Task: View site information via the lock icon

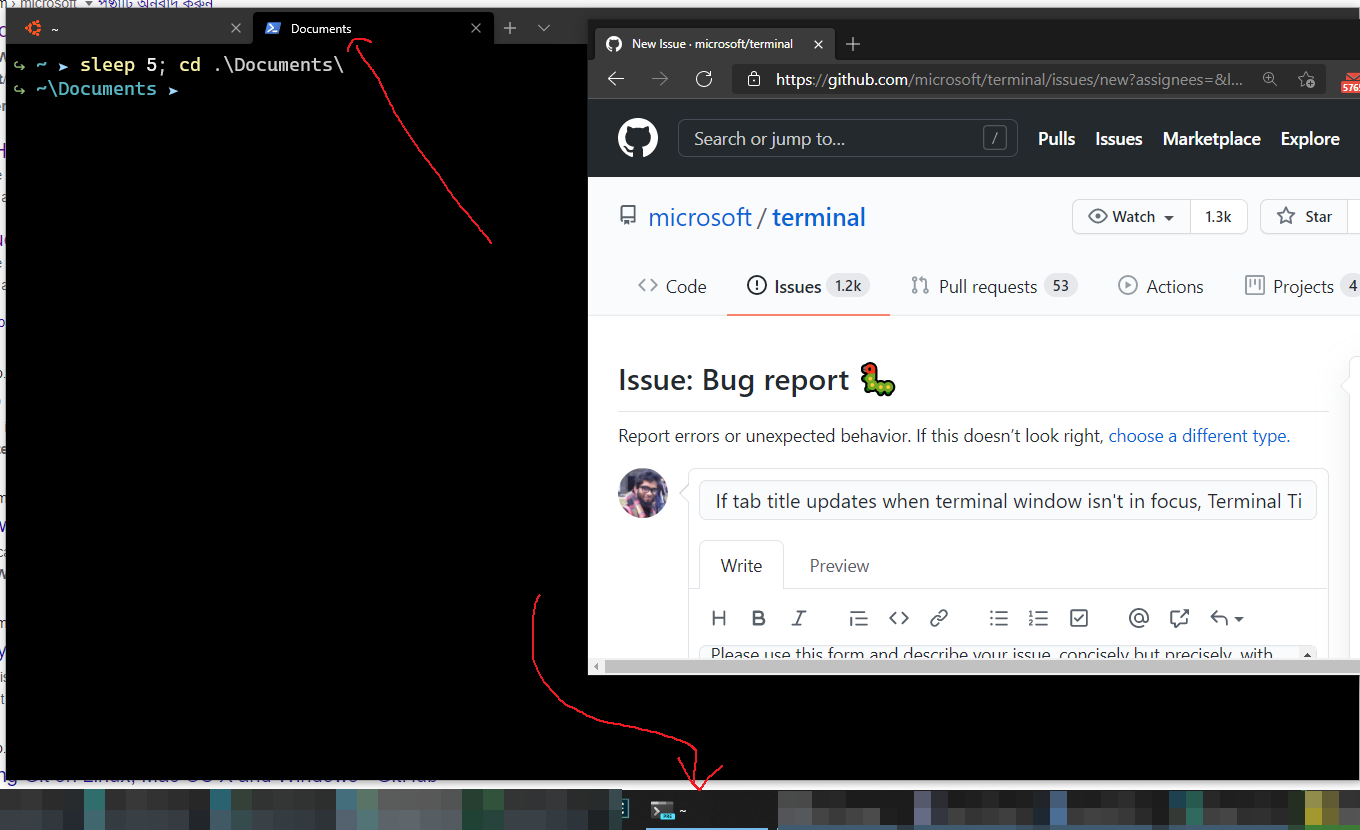Action: tap(754, 79)
